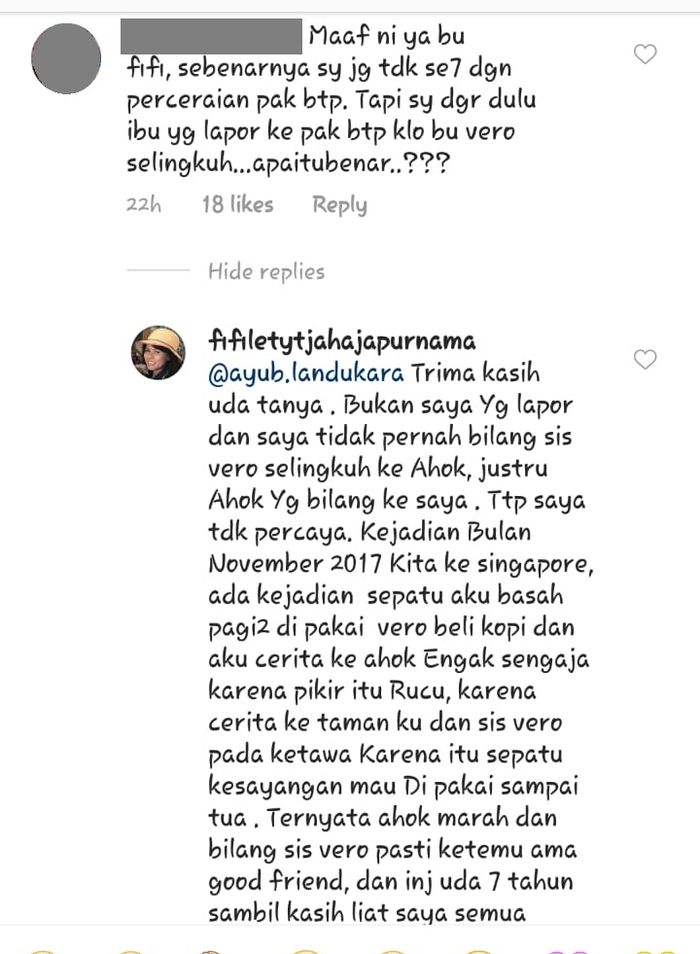Click the 22h timestamp
The image size is (700, 954).
[144, 204]
